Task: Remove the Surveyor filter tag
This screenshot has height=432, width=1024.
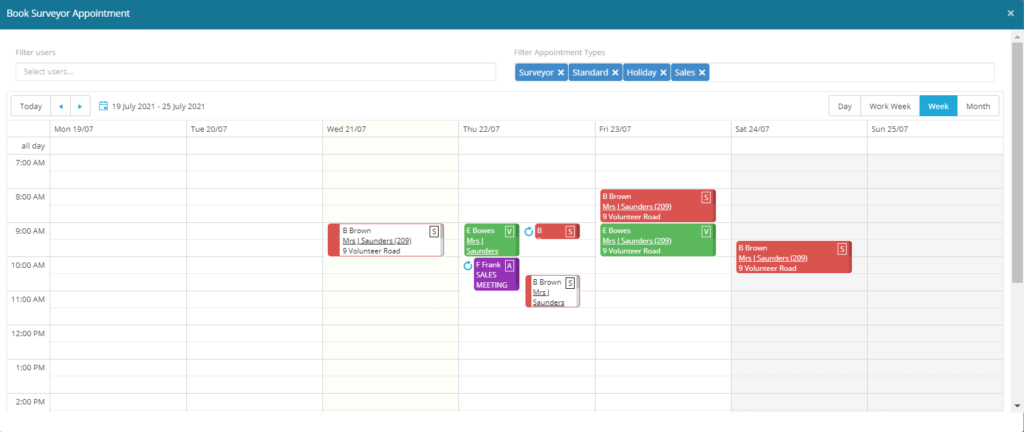Action: tap(561, 72)
